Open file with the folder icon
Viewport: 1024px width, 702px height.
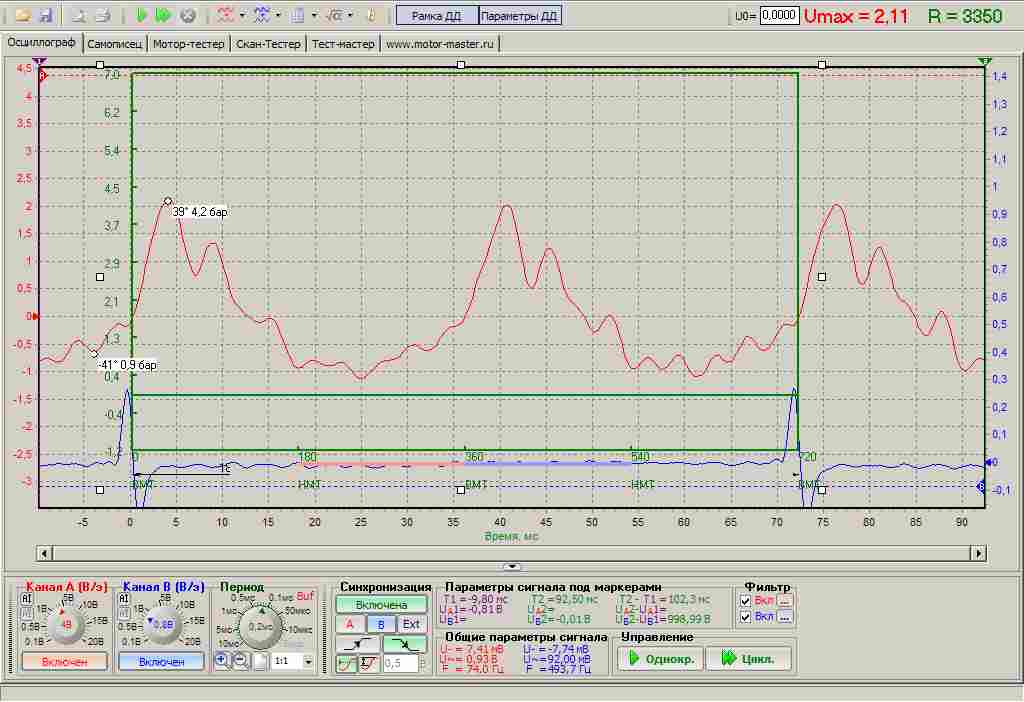click(24, 15)
